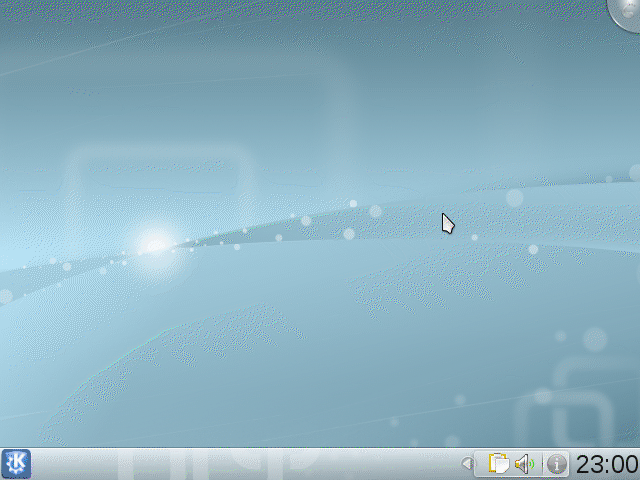640x480 pixels.
Task: Expand the system tray with the triangle
Action: coord(467,464)
